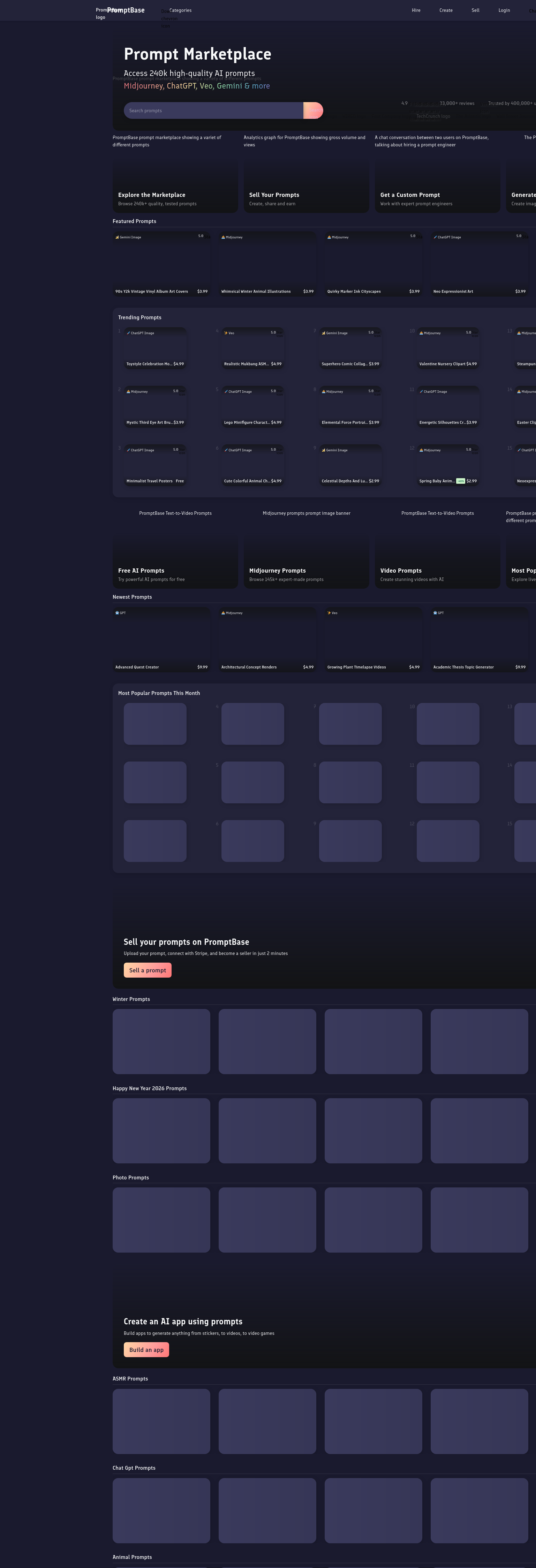Viewport: 536px width, 1568px height.
Task: Click the Build an app button
Action: [146, 1349]
